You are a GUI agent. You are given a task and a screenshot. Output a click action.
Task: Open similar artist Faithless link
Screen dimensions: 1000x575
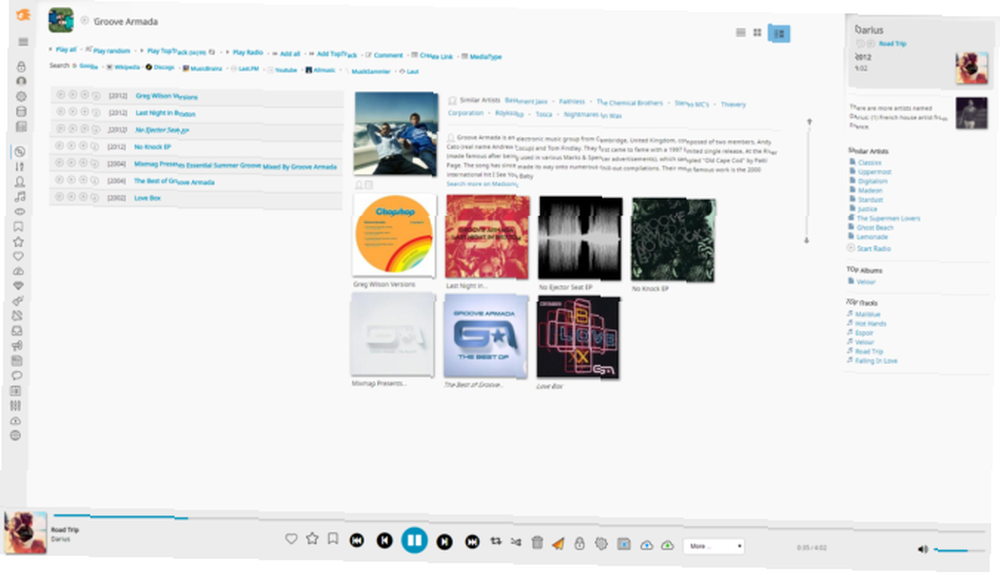pos(571,101)
